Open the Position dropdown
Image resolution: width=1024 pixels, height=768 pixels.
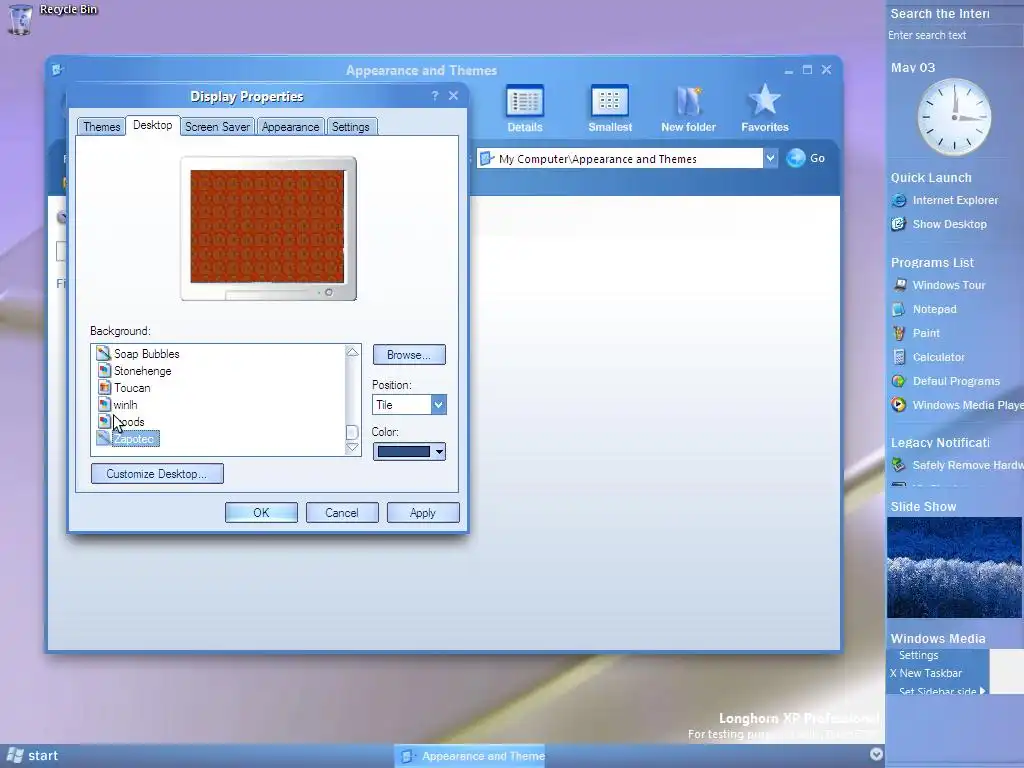tap(438, 405)
